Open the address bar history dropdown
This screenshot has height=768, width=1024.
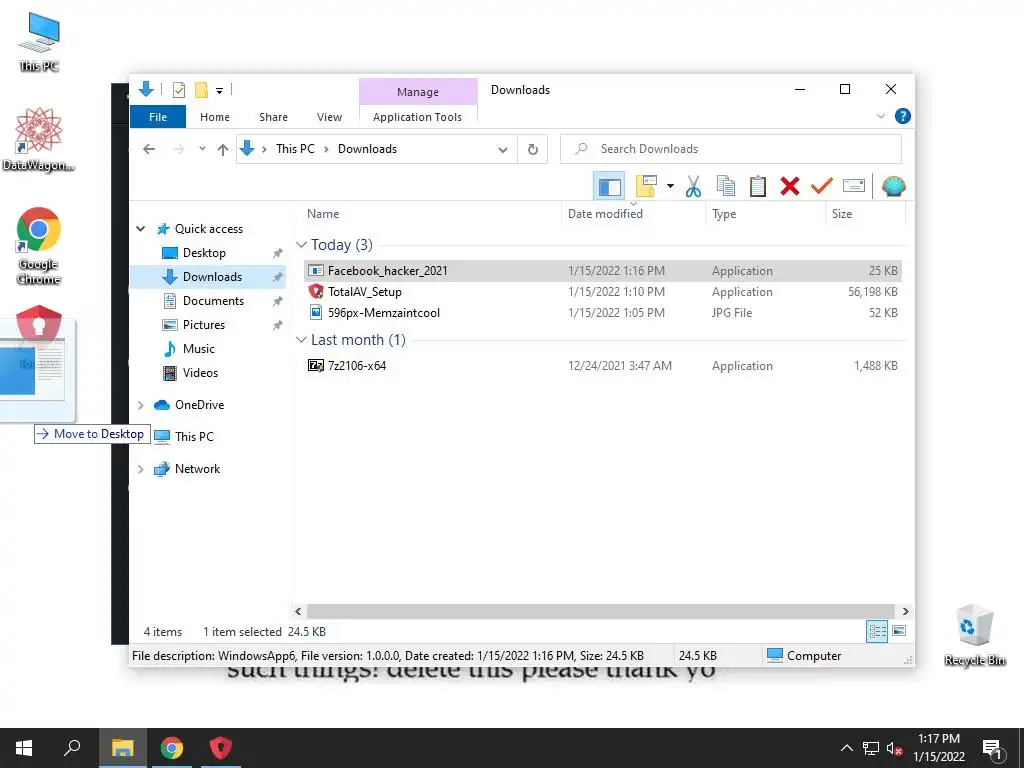503,150
